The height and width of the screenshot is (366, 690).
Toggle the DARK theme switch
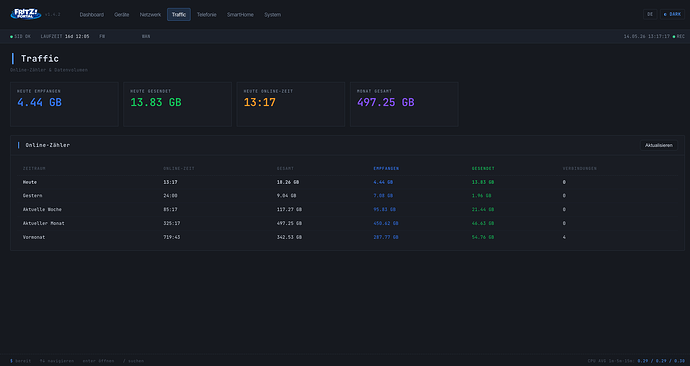pos(672,15)
